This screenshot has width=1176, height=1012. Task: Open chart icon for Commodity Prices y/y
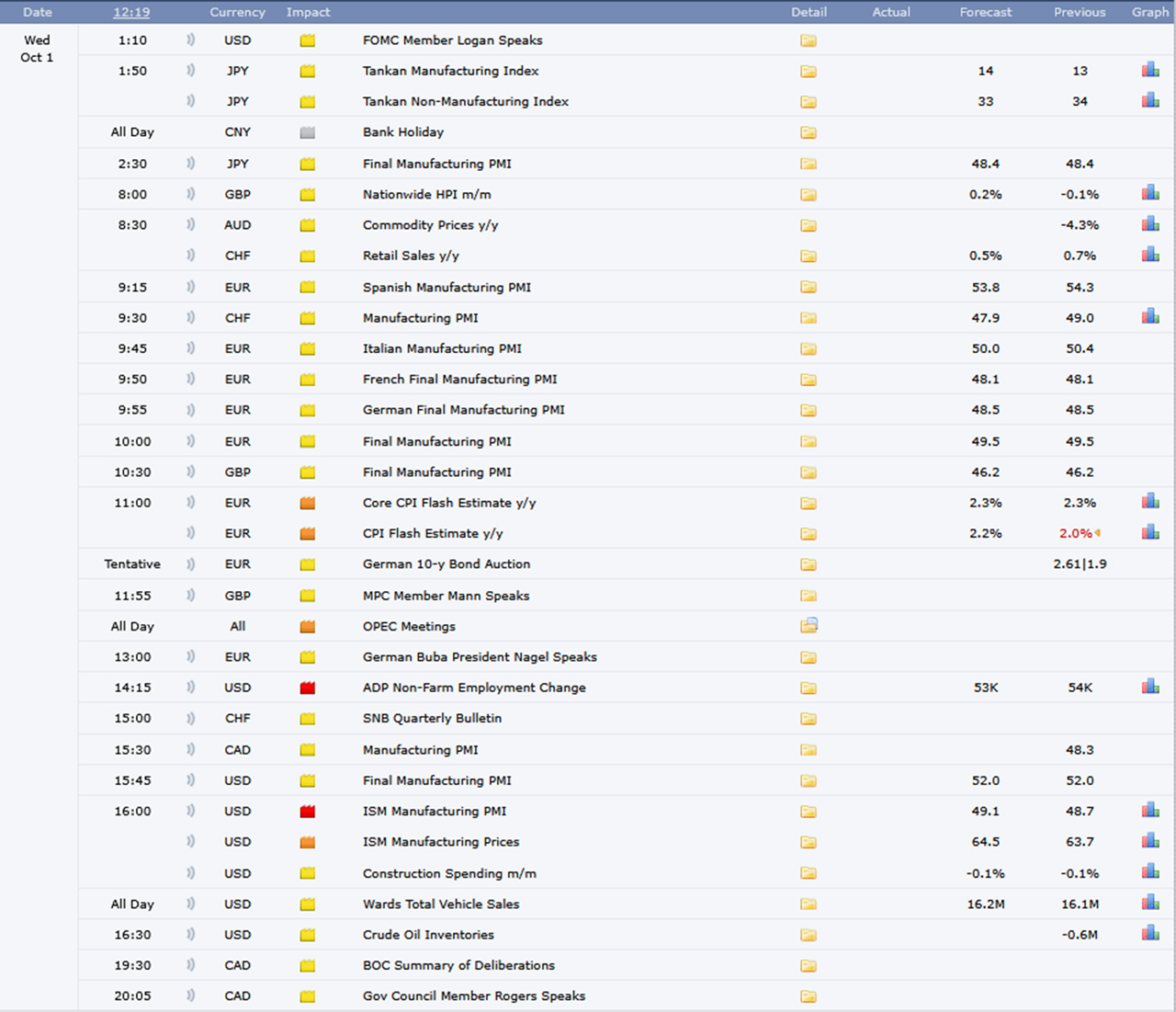click(x=1150, y=224)
